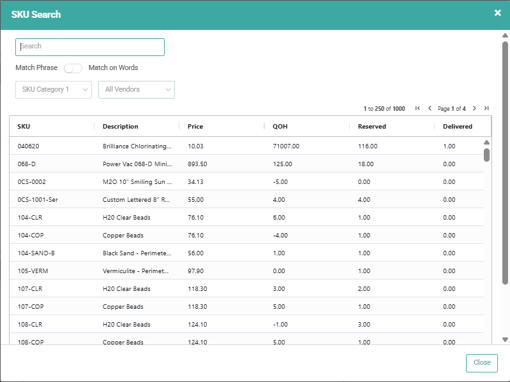Image resolution: width=510 pixels, height=382 pixels.
Task: Click price 10.03
Action: click(195, 146)
